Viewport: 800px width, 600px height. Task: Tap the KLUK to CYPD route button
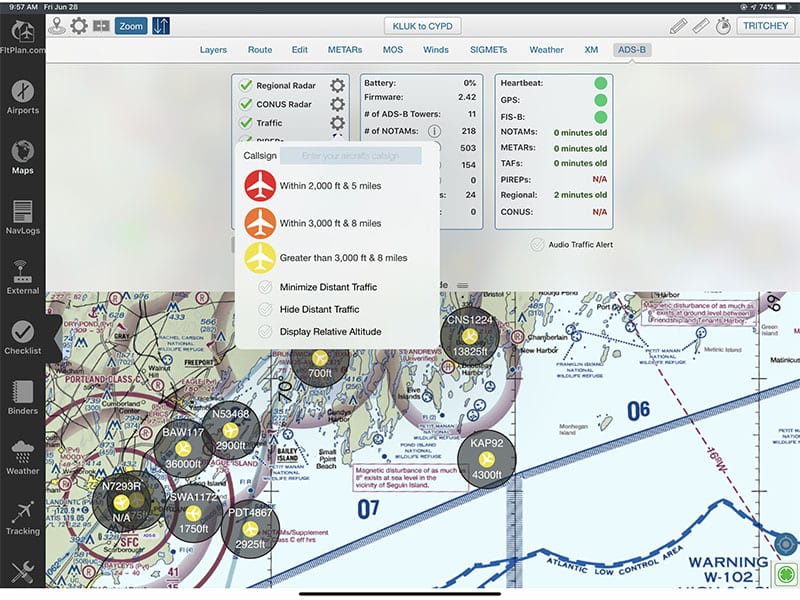422,26
